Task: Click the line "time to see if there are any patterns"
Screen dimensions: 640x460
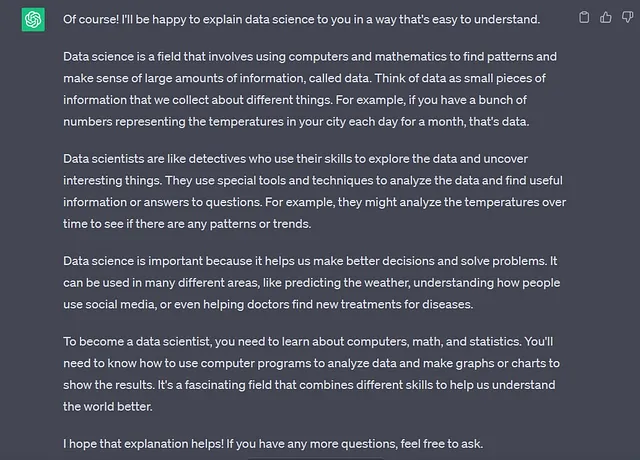Action: [x=187, y=224]
